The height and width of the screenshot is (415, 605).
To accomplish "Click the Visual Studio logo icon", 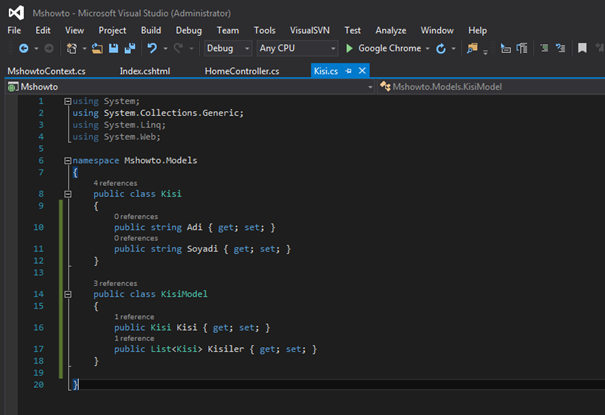I will coord(16,13).
